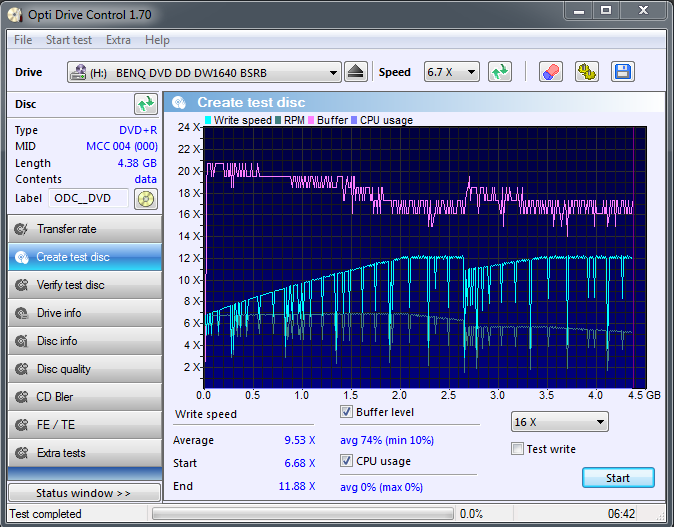The height and width of the screenshot is (527, 674).
Task: Click the Average 9.53 X value
Action: click(300, 440)
